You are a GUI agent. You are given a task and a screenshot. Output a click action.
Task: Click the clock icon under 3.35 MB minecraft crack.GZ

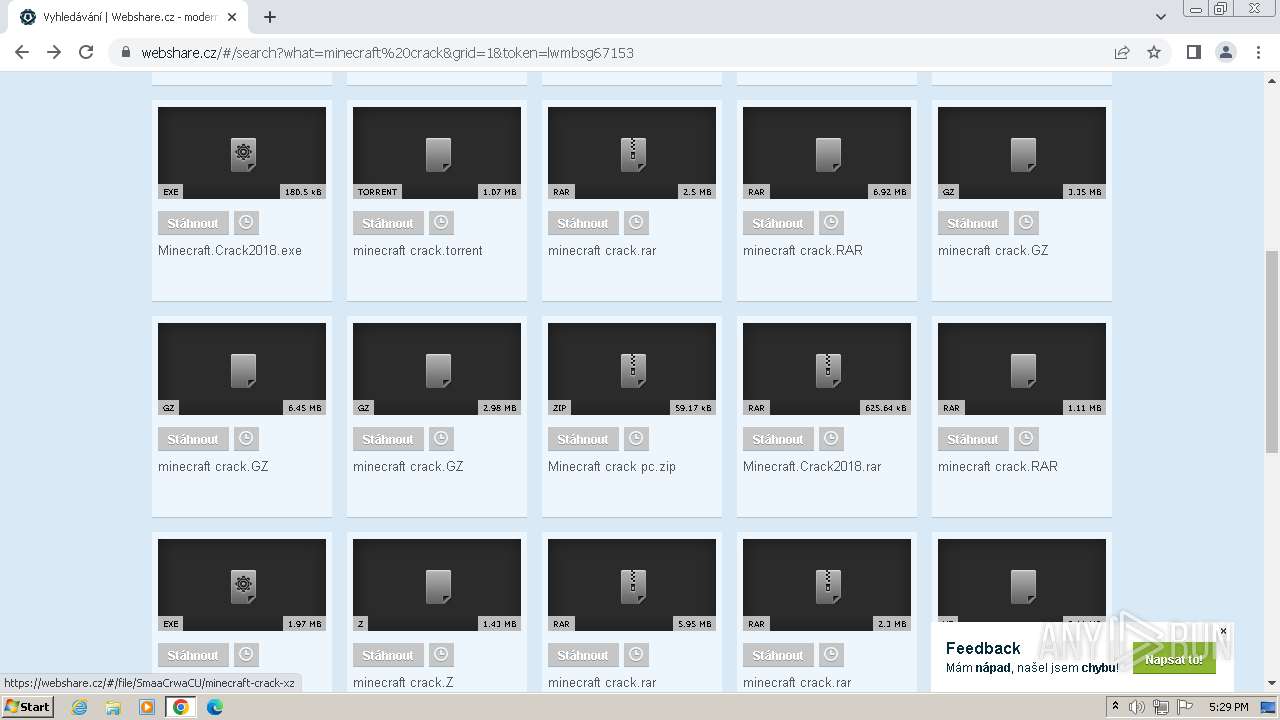tap(1026, 223)
